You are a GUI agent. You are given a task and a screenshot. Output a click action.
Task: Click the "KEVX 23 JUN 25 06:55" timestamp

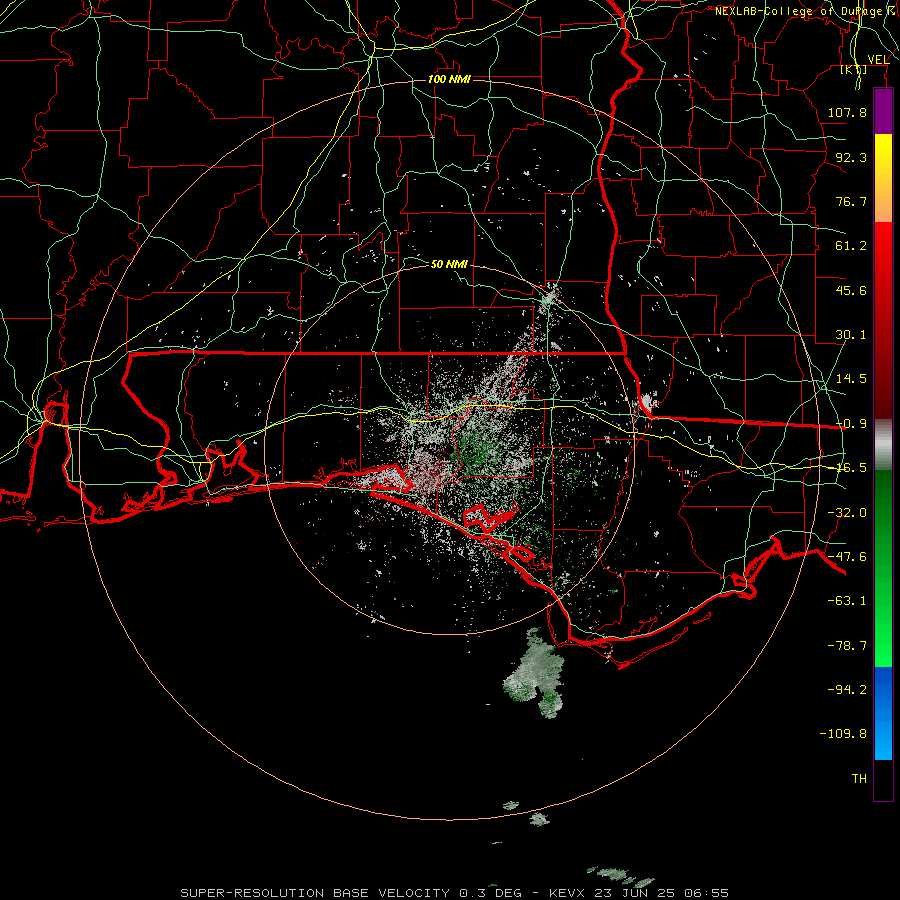click(x=639, y=893)
